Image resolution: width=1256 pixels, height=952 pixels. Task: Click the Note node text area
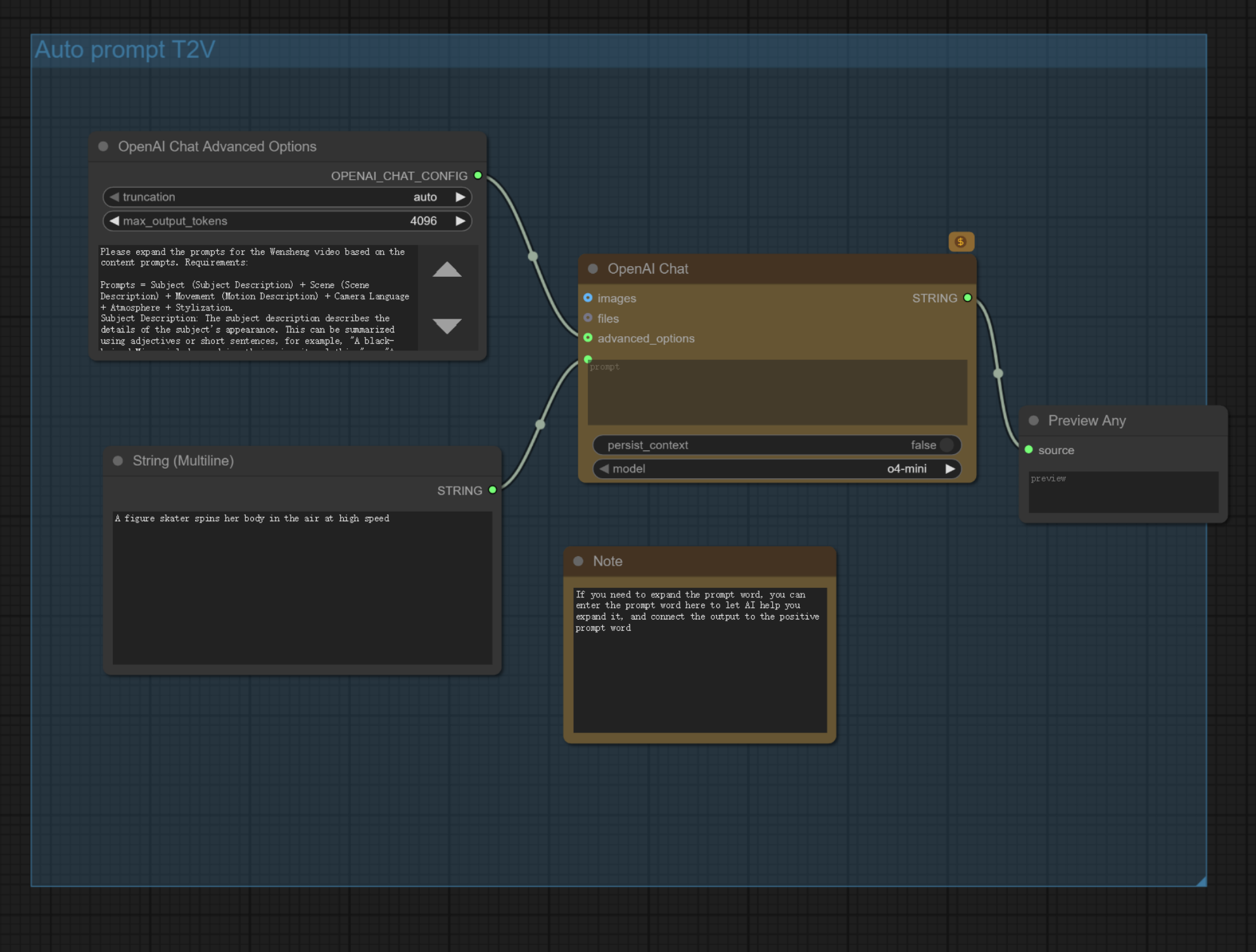click(x=700, y=660)
